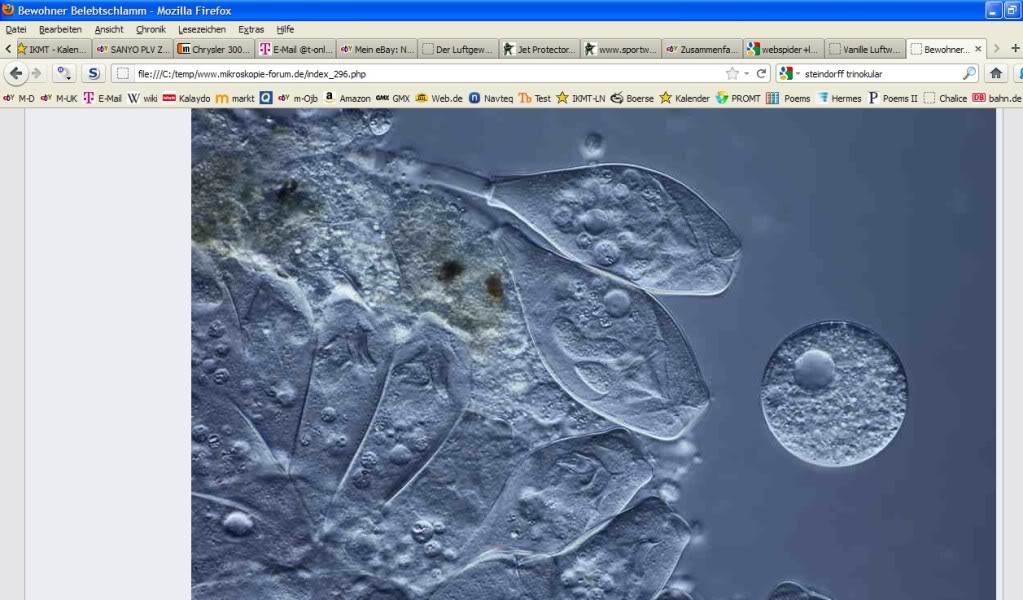This screenshot has width=1023, height=600.
Task: Open the markt bookmark
Action: click(x=235, y=98)
